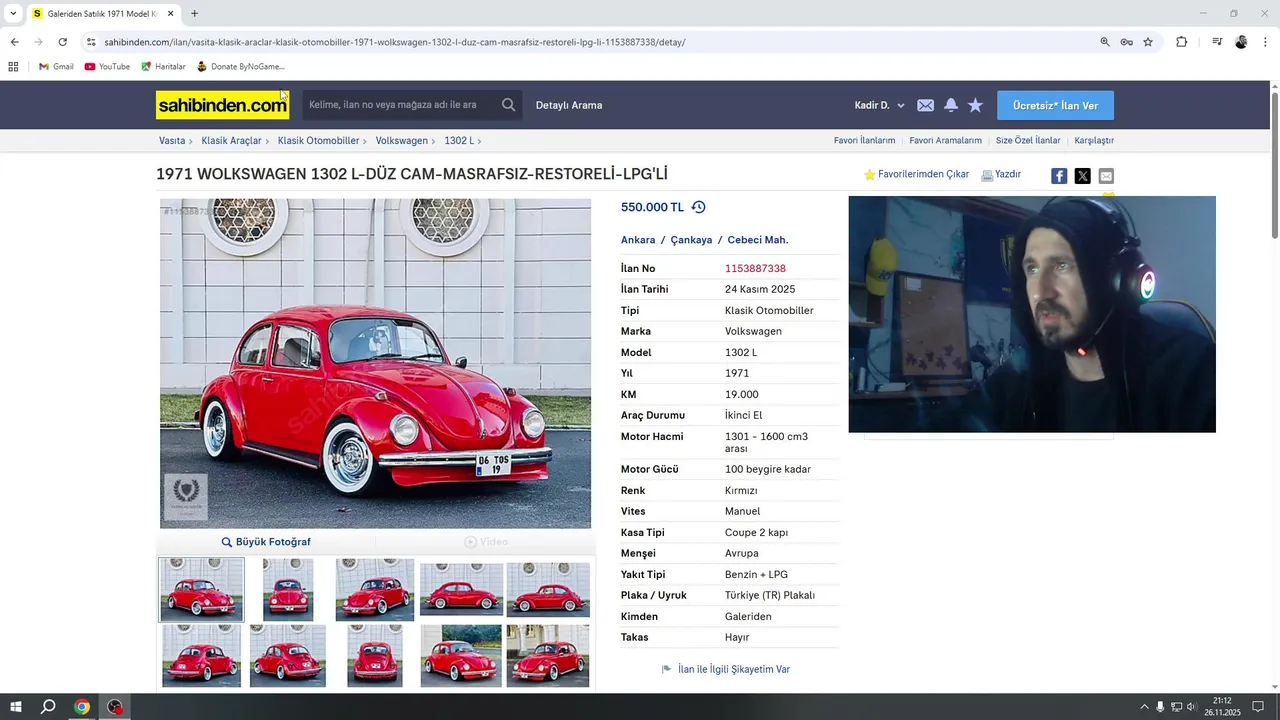Screen dimensions: 1280x720
Task: Open the media control icon in Chrome toolbar
Action: 1217,42
